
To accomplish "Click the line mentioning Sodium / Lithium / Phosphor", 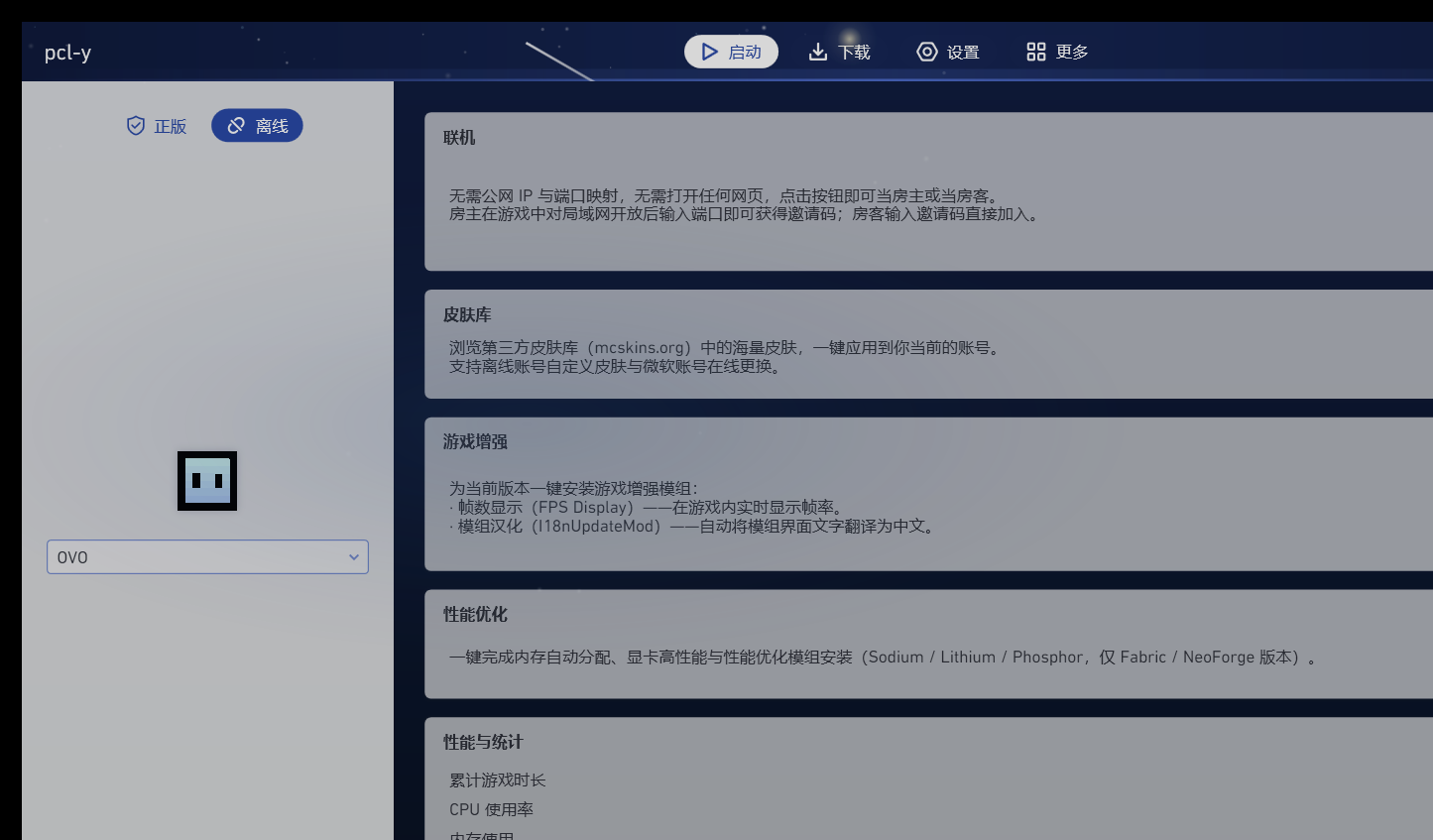I will tap(884, 658).
